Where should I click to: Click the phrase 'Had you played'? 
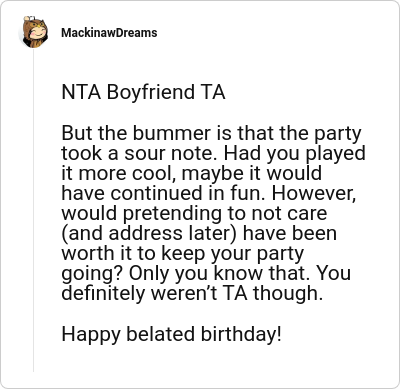coord(294,154)
